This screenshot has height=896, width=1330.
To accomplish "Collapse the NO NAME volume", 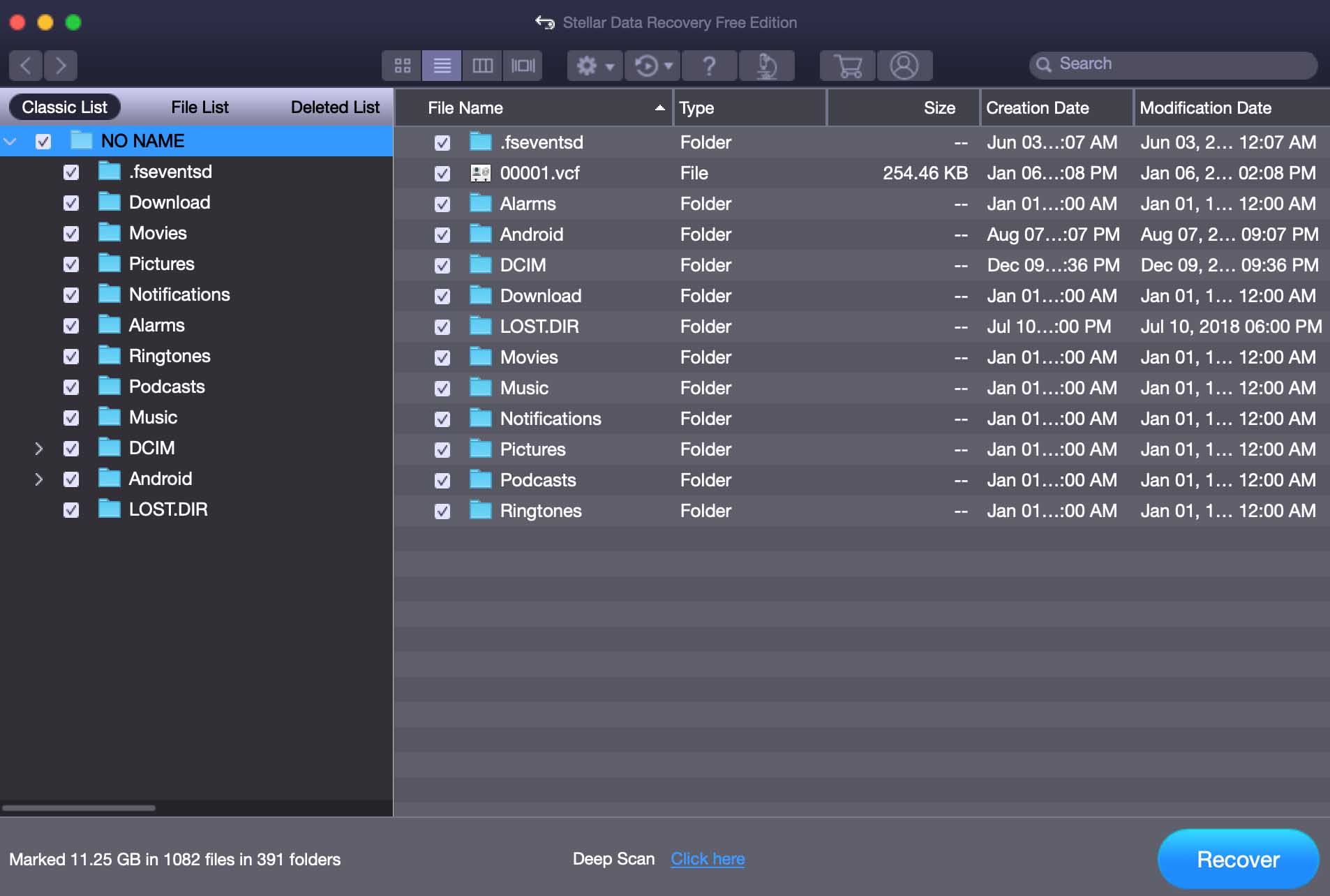I will [x=10, y=141].
